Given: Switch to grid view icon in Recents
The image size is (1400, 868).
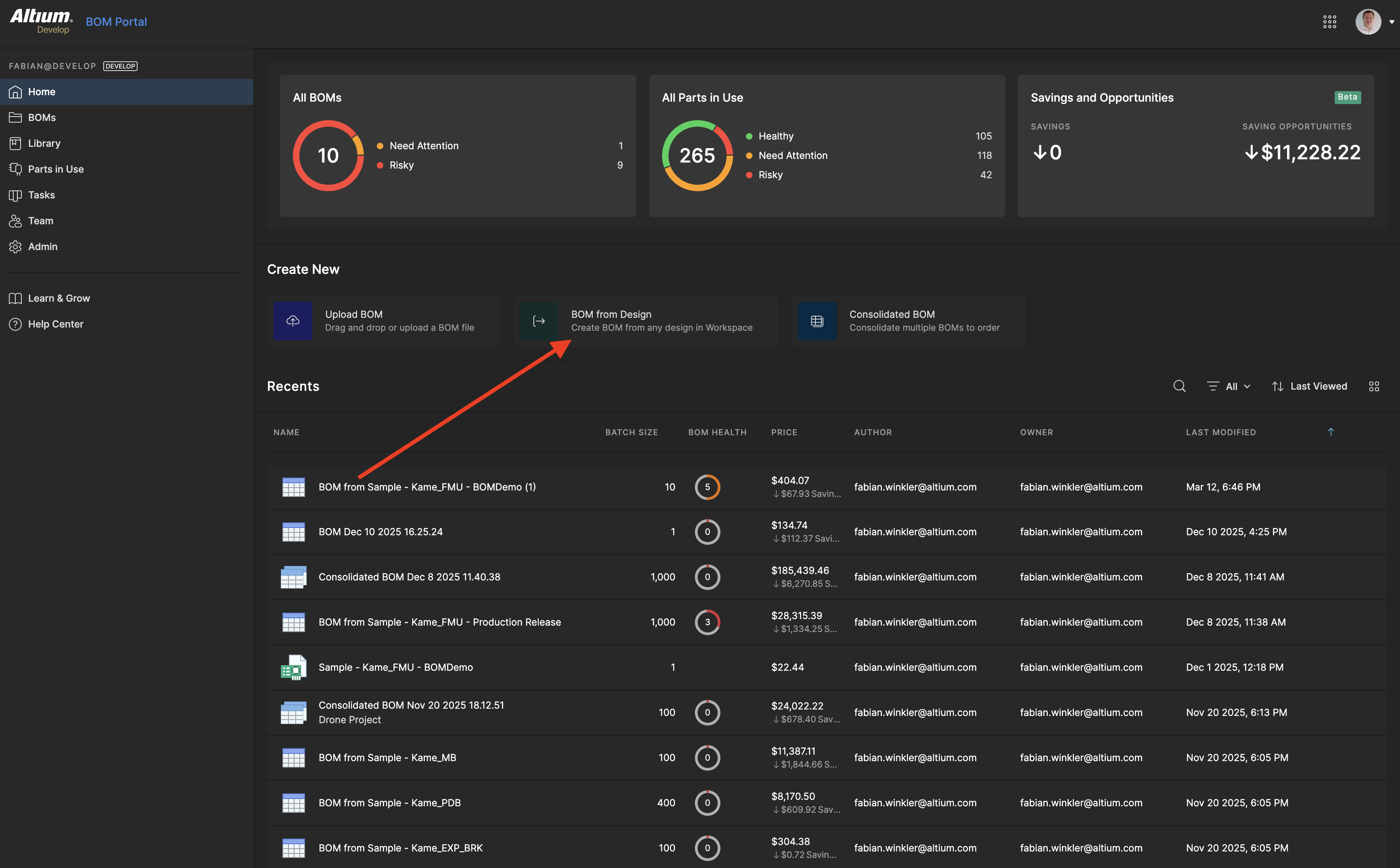Looking at the screenshot, I should 1374,387.
